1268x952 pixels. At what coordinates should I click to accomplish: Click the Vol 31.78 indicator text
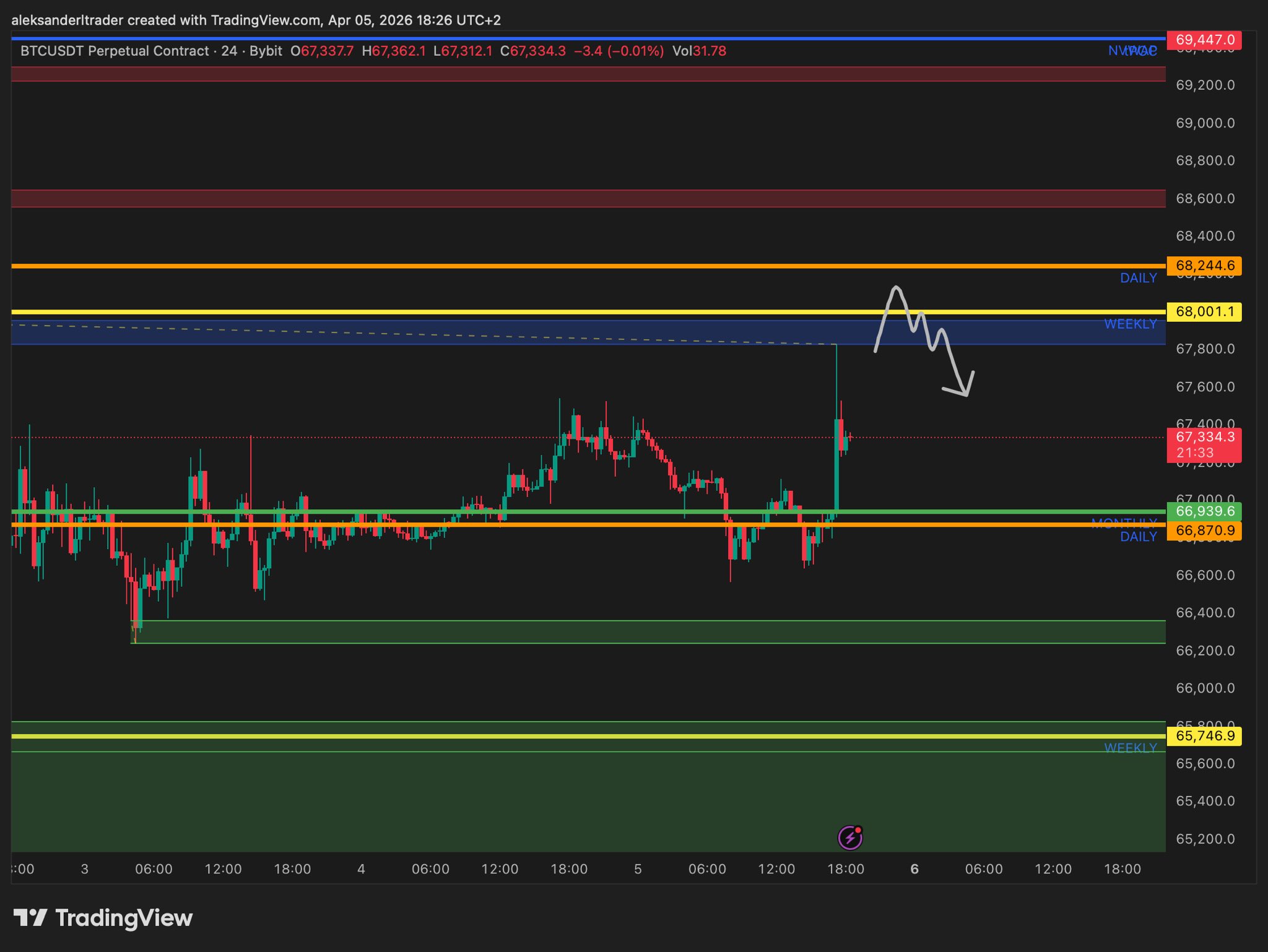pos(699,51)
